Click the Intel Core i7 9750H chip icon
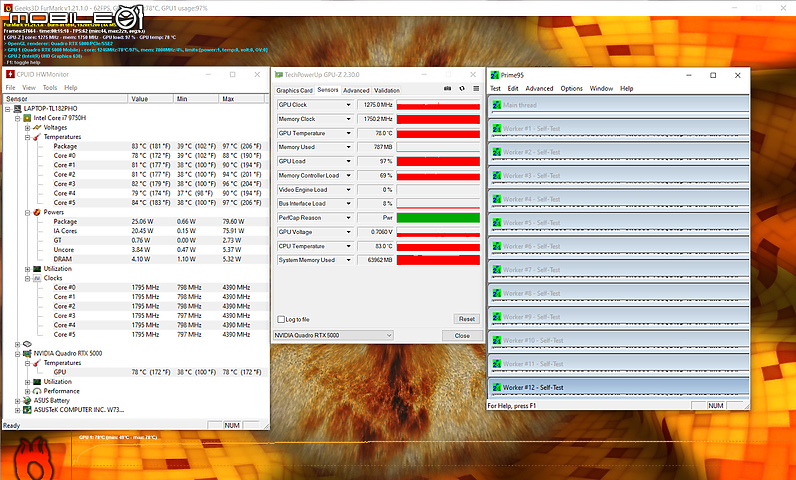The width and height of the screenshot is (796, 480). tap(27, 118)
